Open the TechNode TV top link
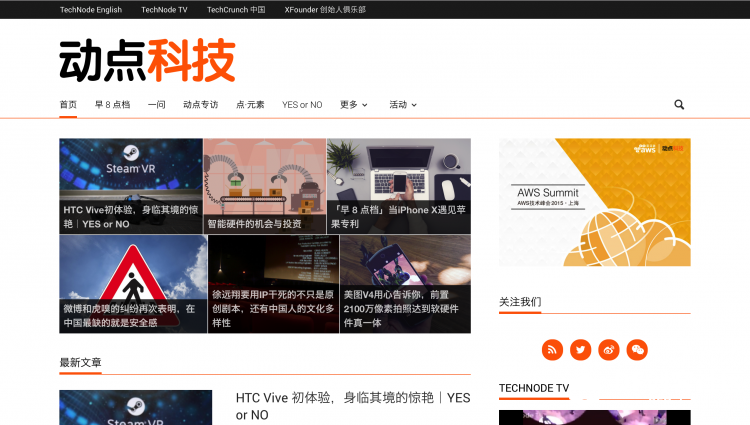 click(x=164, y=10)
